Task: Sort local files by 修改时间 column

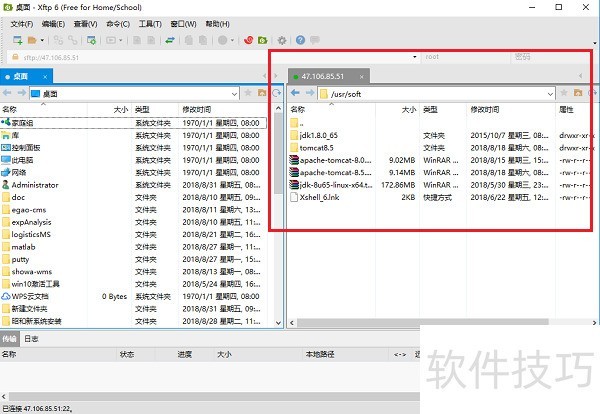Action: point(222,109)
